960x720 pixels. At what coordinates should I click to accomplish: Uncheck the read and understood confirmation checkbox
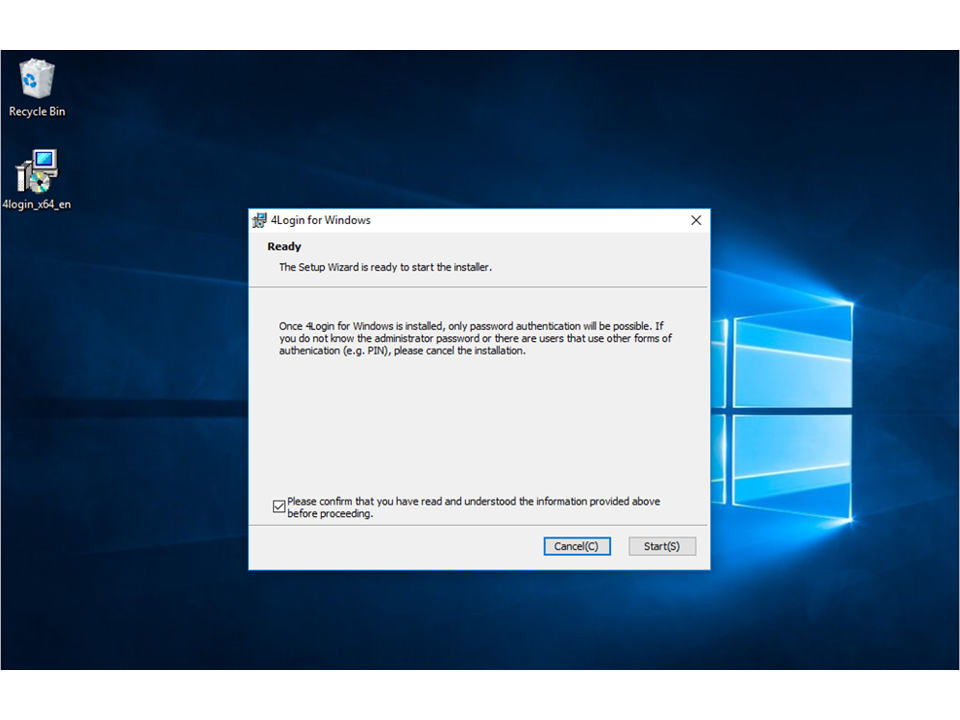[279, 507]
